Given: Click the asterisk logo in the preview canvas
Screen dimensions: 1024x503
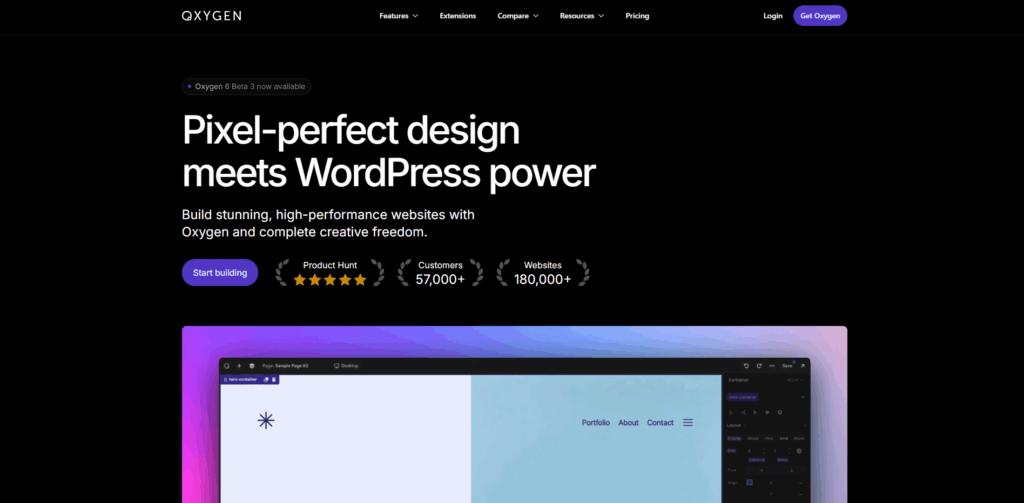Looking at the screenshot, I should (266, 421).
